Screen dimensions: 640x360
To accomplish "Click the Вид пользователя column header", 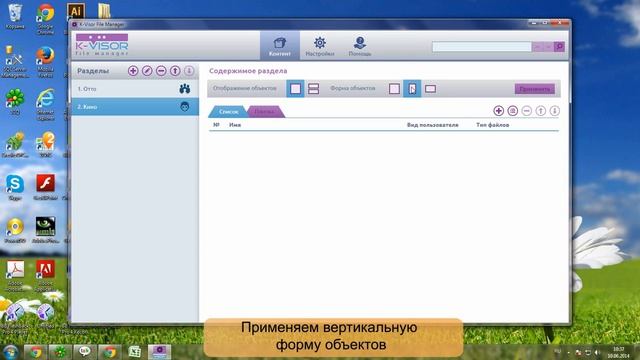I will pos(432,125).
